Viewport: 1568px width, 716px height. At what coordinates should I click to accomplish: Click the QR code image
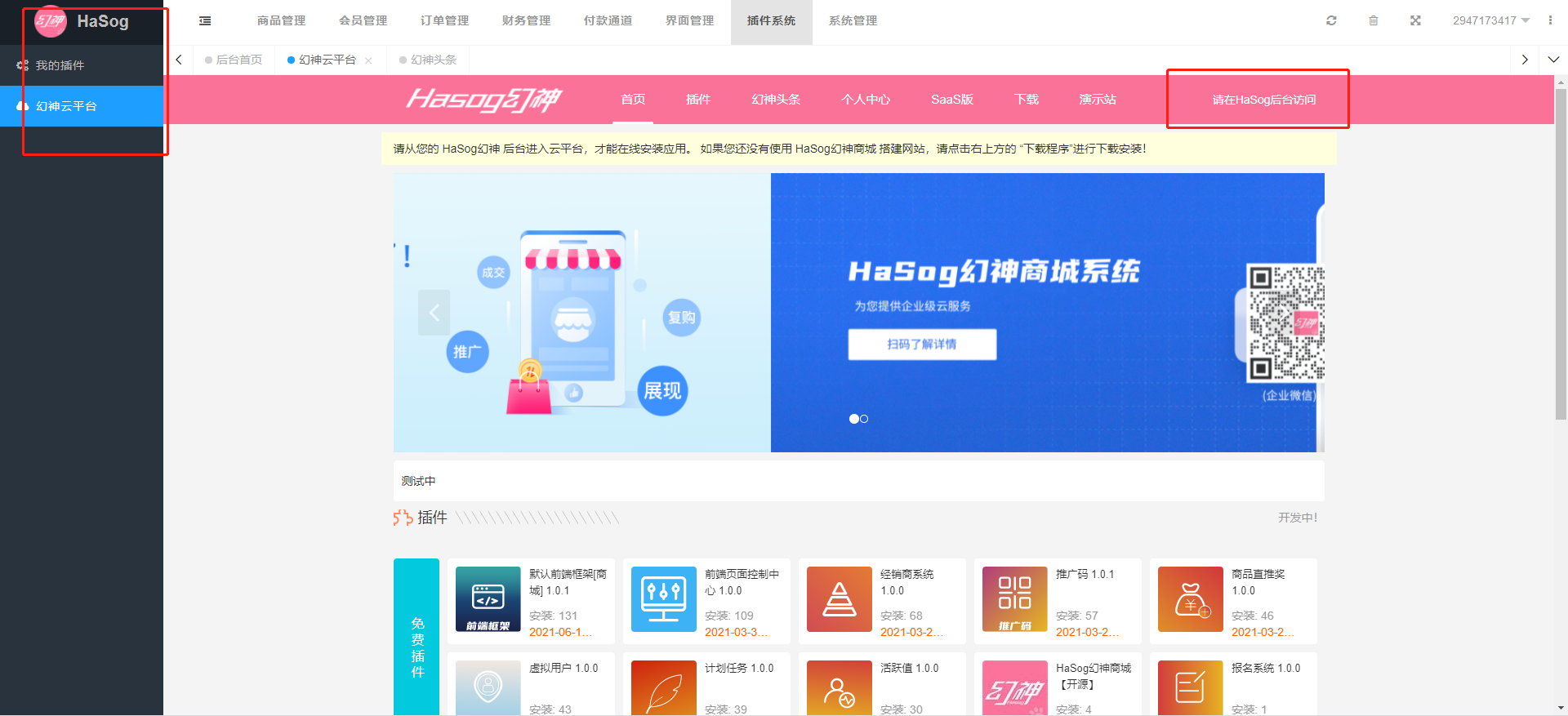point(1285,323)
